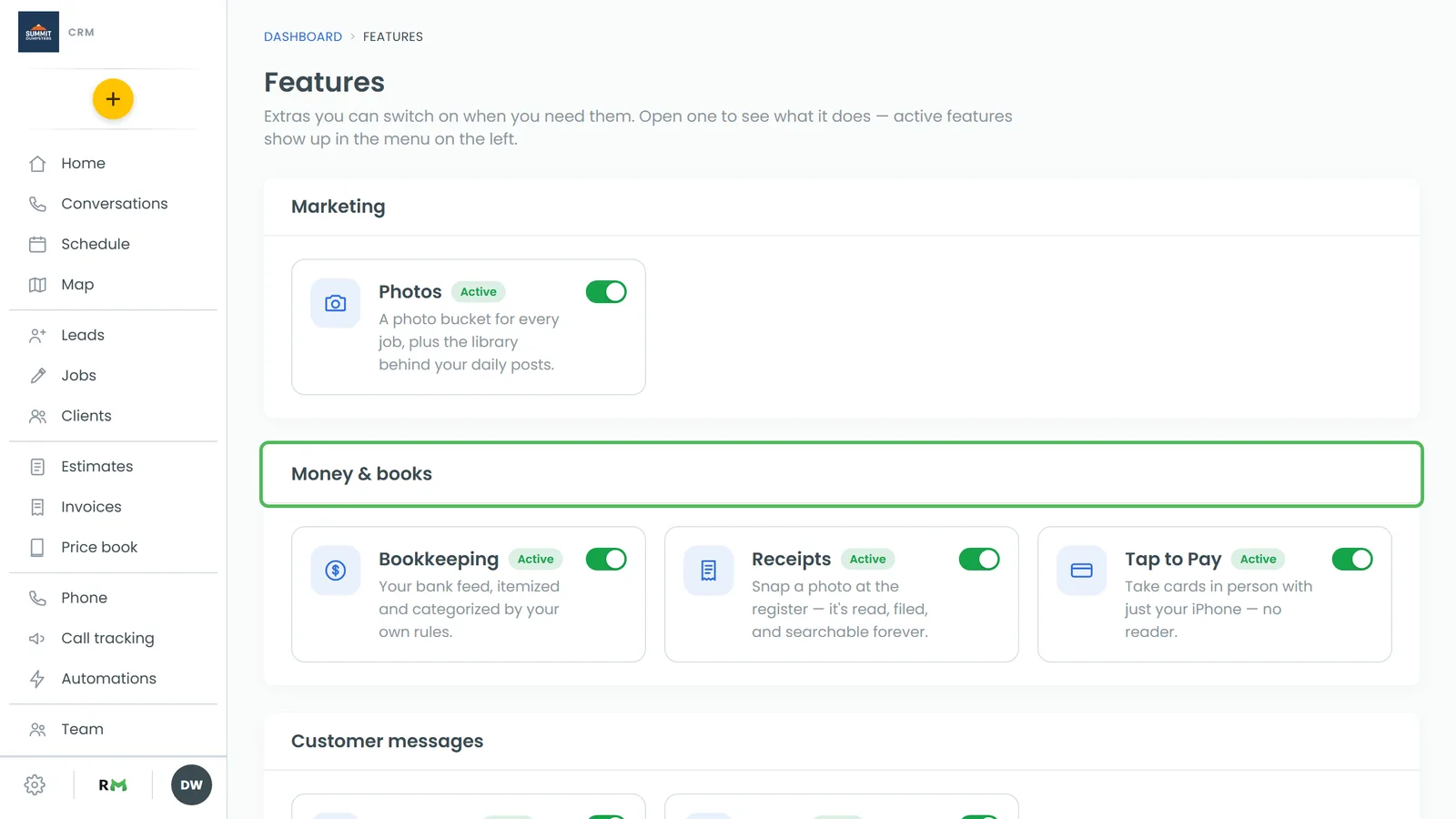Viewport: 1456px width, 819px height.
Task: Switch off the Receipts toggle
Action: coord(979,559)
